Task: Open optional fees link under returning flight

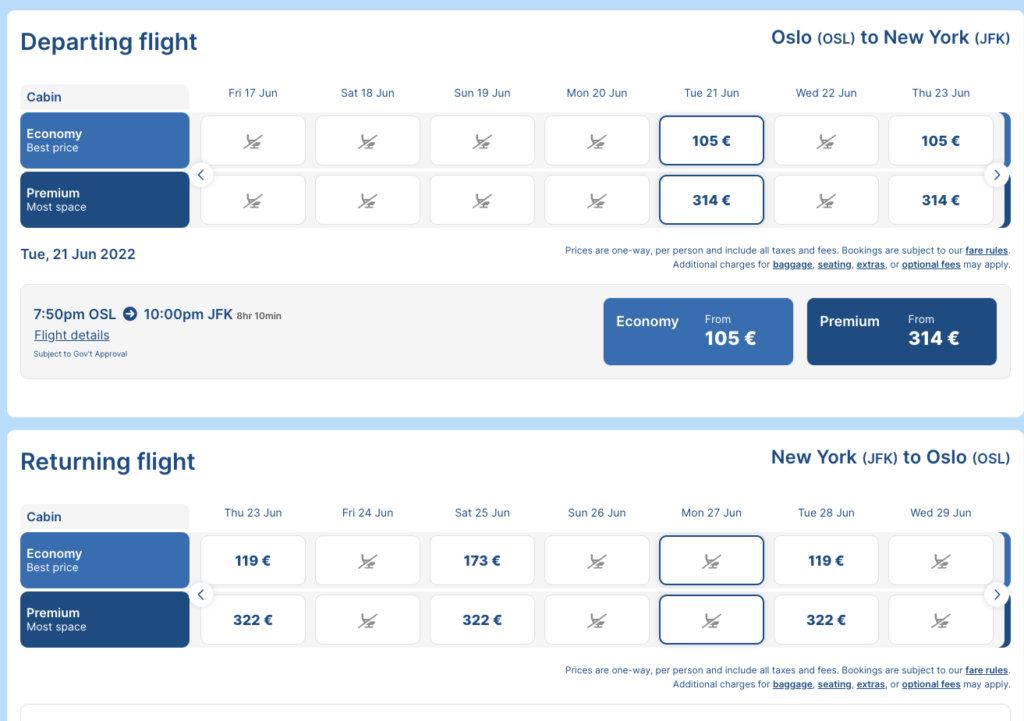Action: [931, 684]
